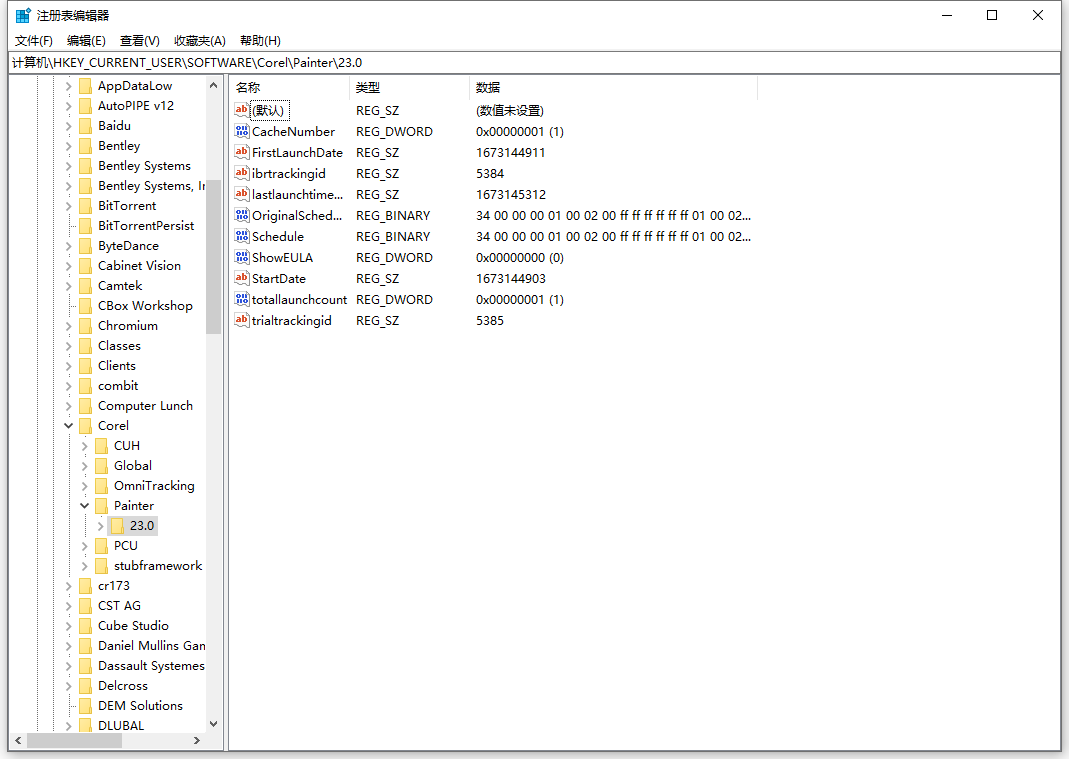Click the Registry Editor app icon in title bar
The width and height of the screenshot is (1069, 759).
23,15
